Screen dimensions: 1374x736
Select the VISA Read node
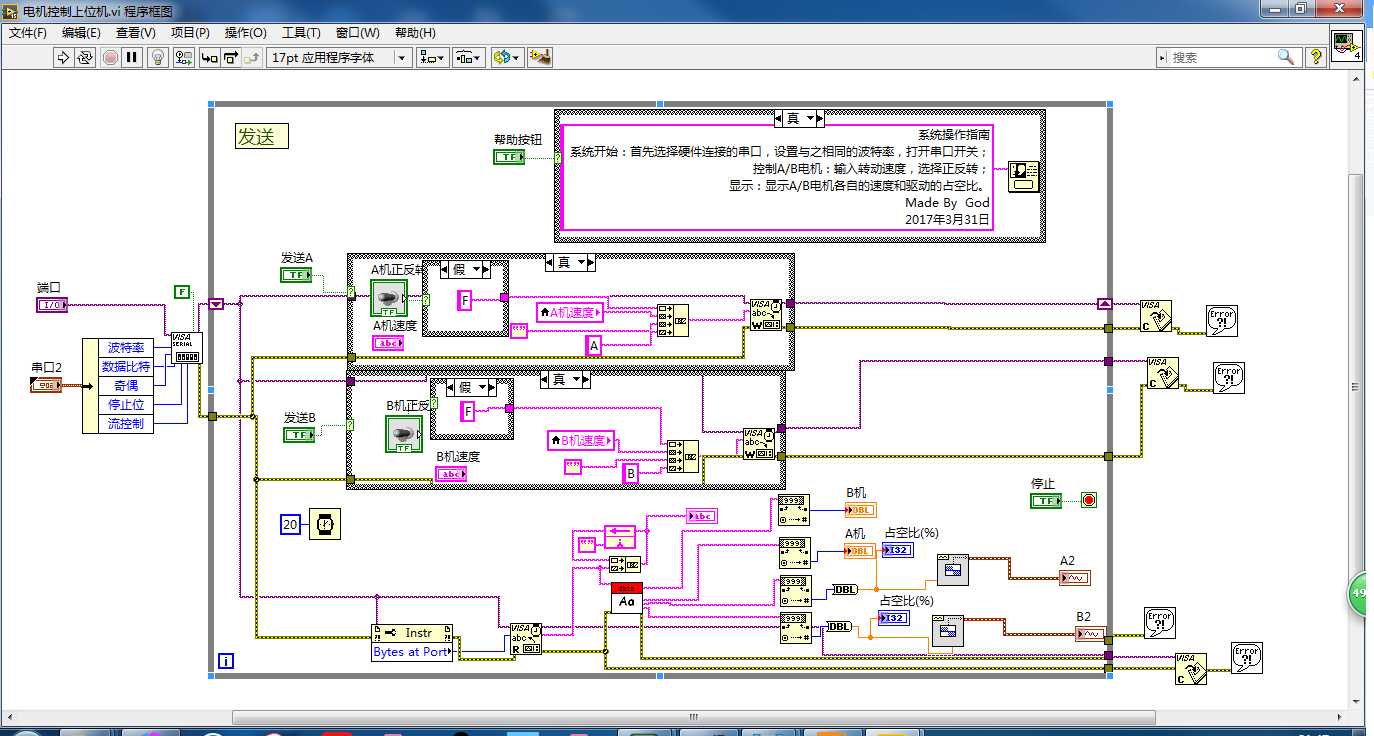526,639
